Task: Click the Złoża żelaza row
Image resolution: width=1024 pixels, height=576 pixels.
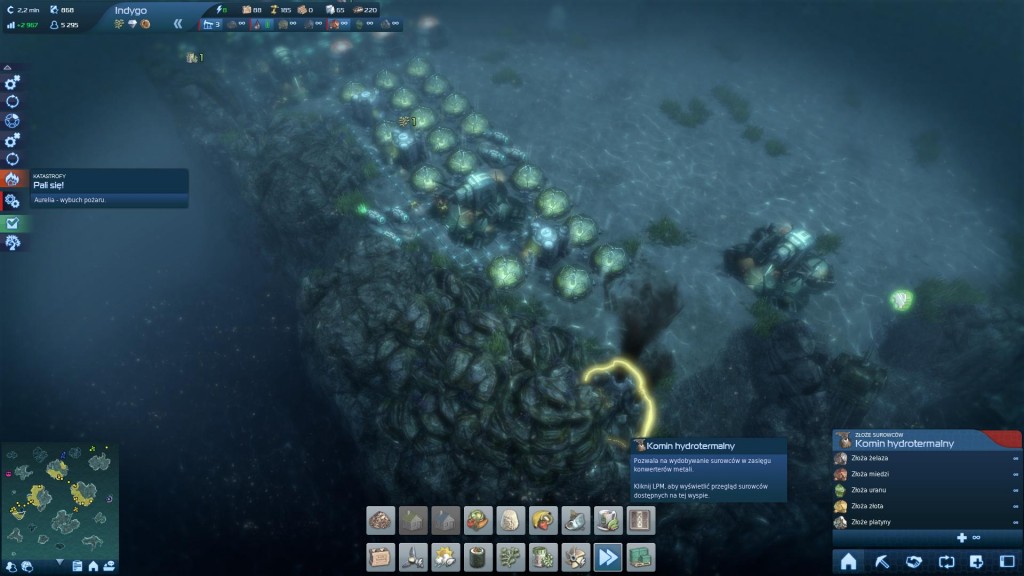Action: 927,458
